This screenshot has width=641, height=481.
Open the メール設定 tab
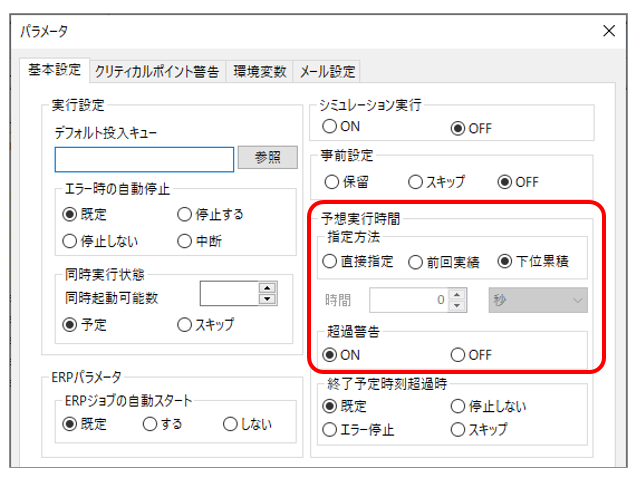[329, 71]
